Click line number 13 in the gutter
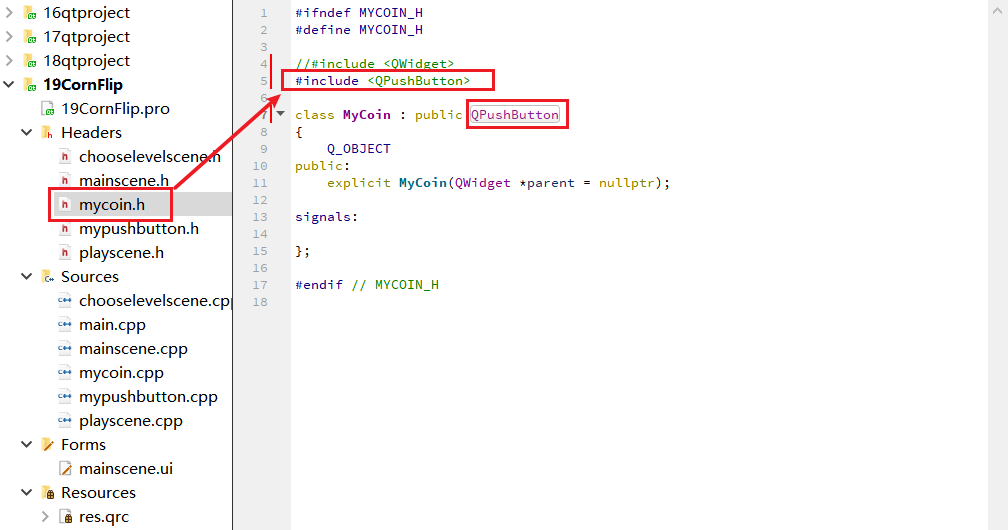Image resolution: width=1008 pixels, height=530 pixels. point(260,217)
